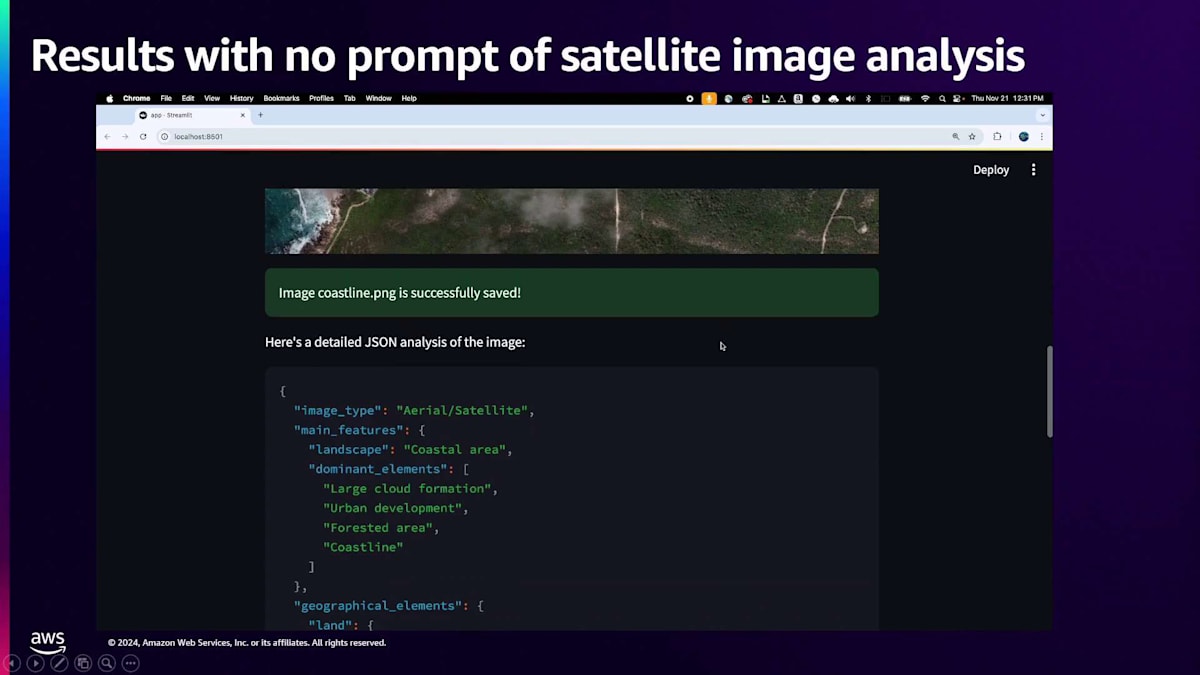
Task: Open the Edit menu
Action: pos(188,98)
